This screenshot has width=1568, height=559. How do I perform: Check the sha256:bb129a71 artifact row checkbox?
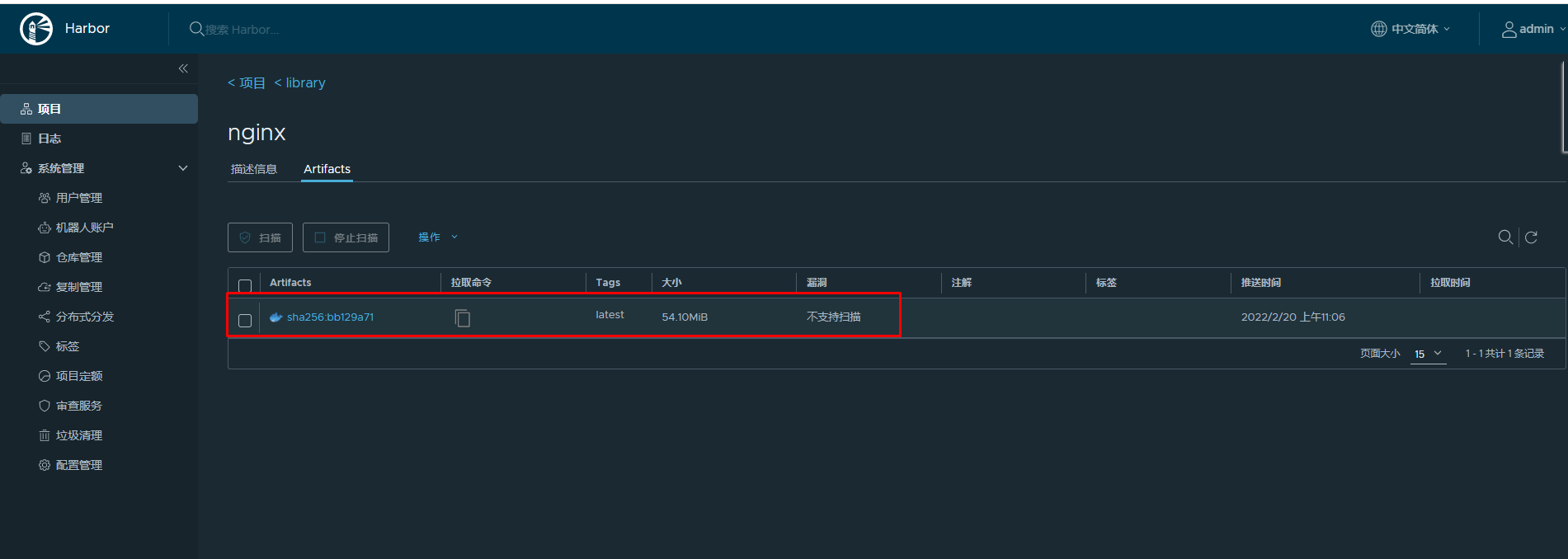click(245, 320)
